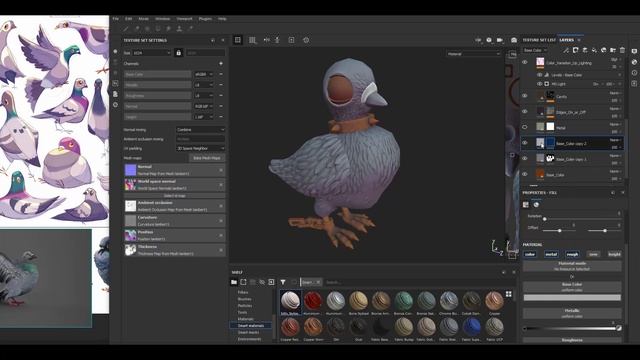Adjust the Metallic gradient slider
This screenshot has height=360, width=640.
coord(572,328)
